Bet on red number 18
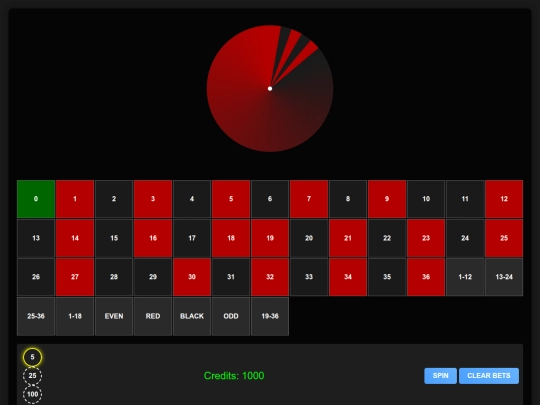This screenshot has height=405, width=540. (x=231, y=238)
